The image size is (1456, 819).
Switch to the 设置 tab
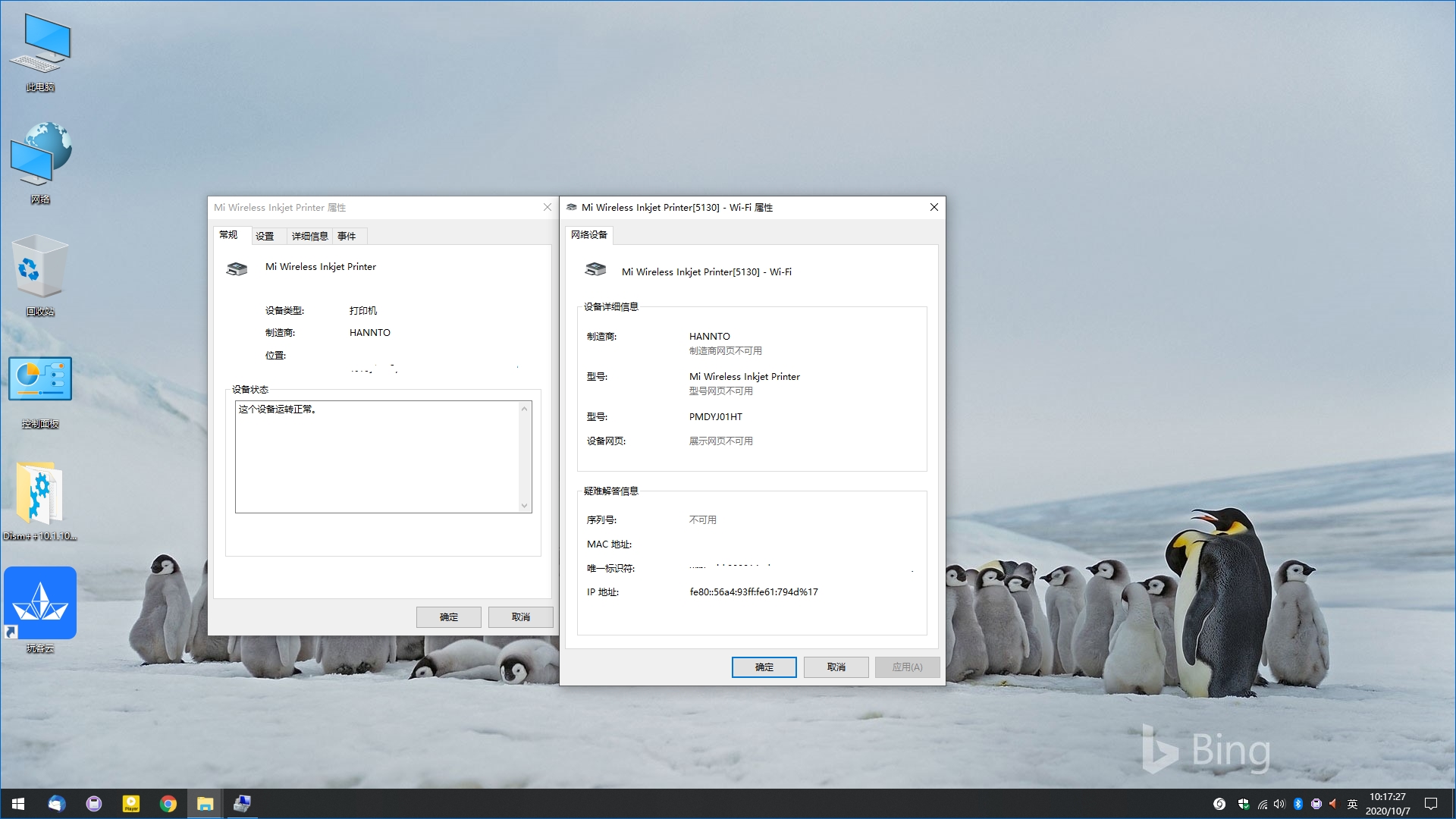click(265, 236)
